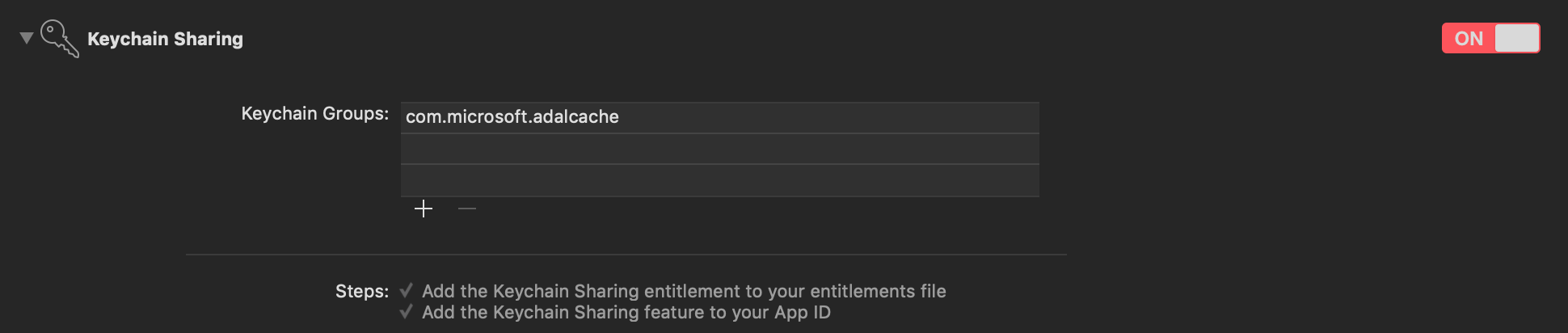Select the com.microsoft.adalcache keychain group entry
The width and height of the screenshot is (1568, 333).
tap(720, 117)
